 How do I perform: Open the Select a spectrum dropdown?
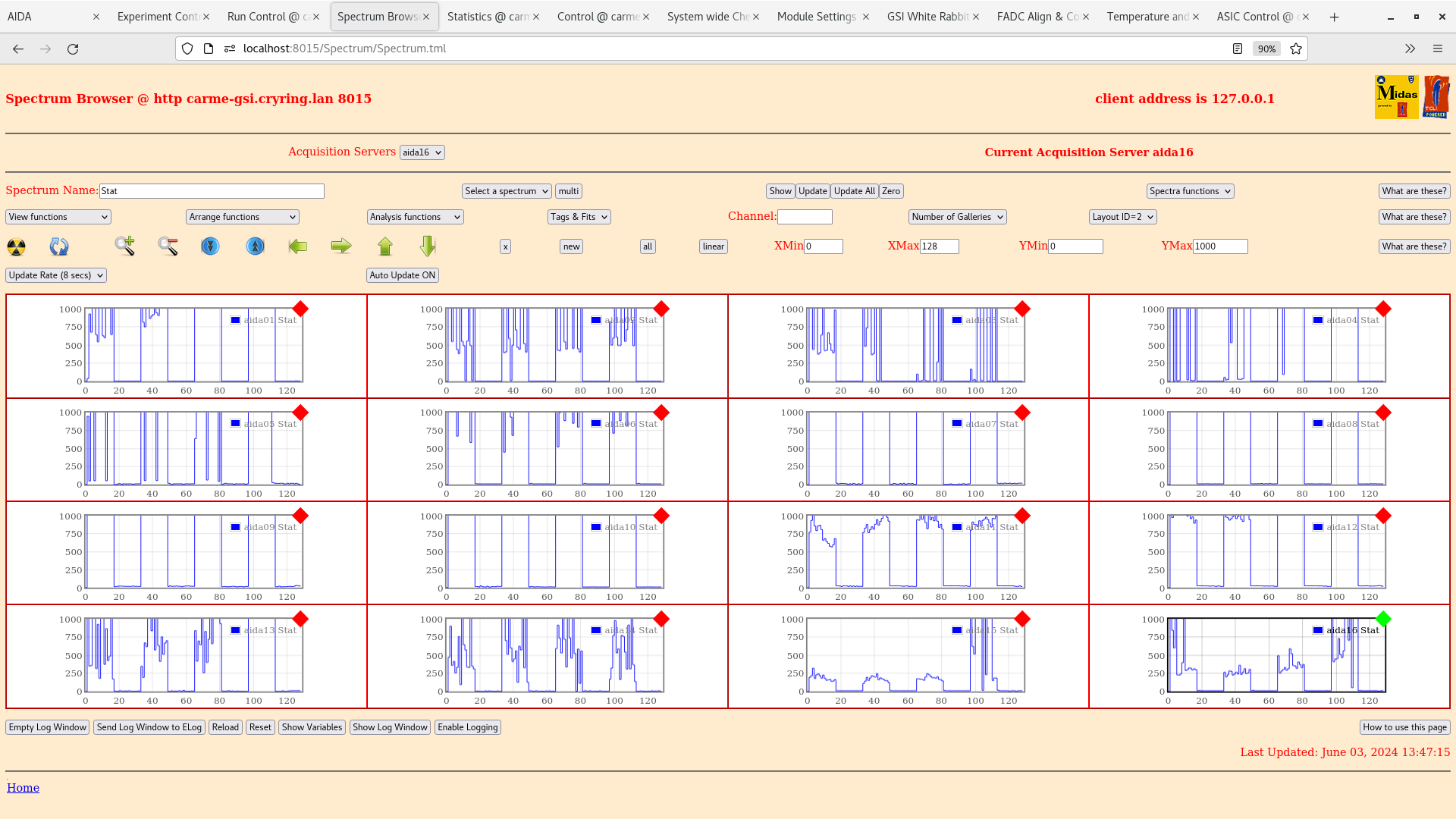point(507,191)
